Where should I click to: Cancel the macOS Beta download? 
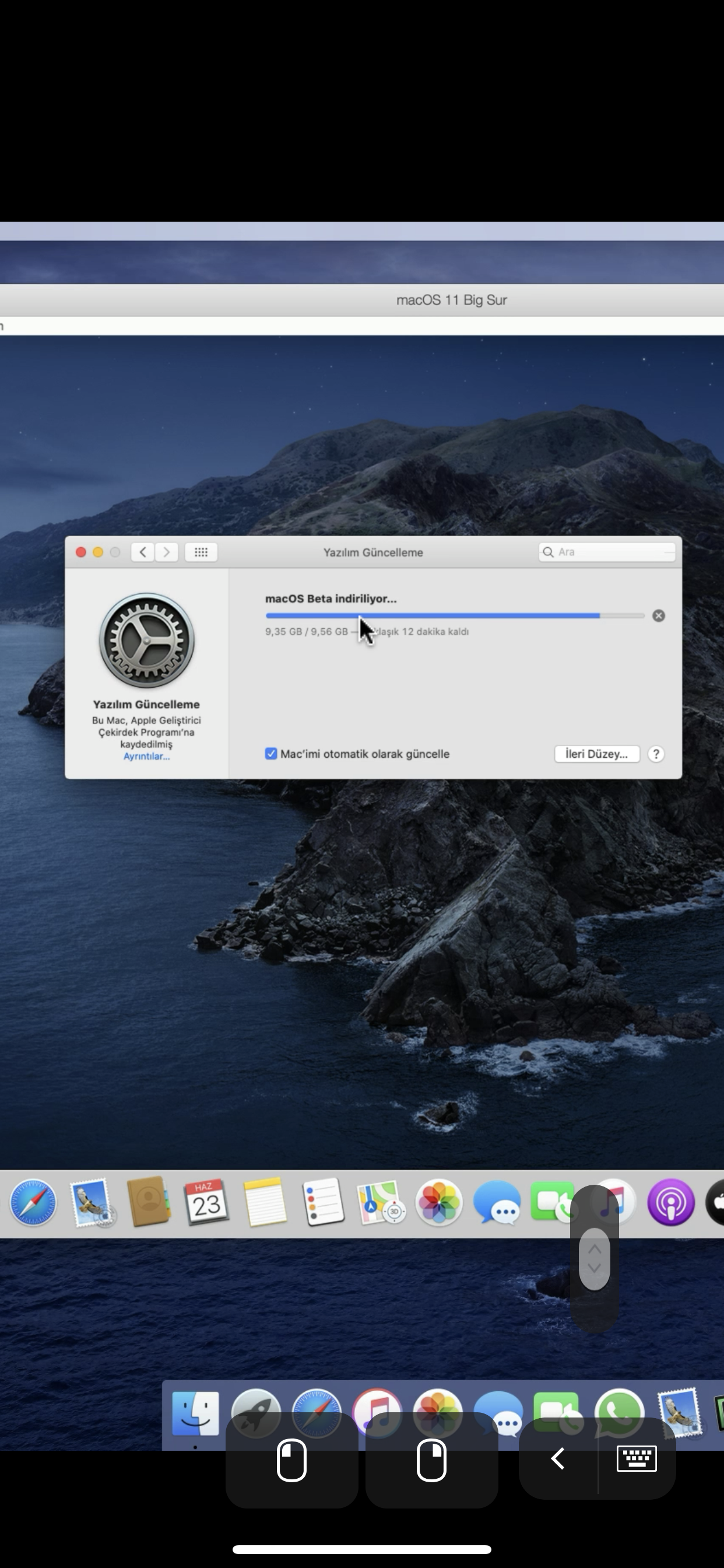658,616
